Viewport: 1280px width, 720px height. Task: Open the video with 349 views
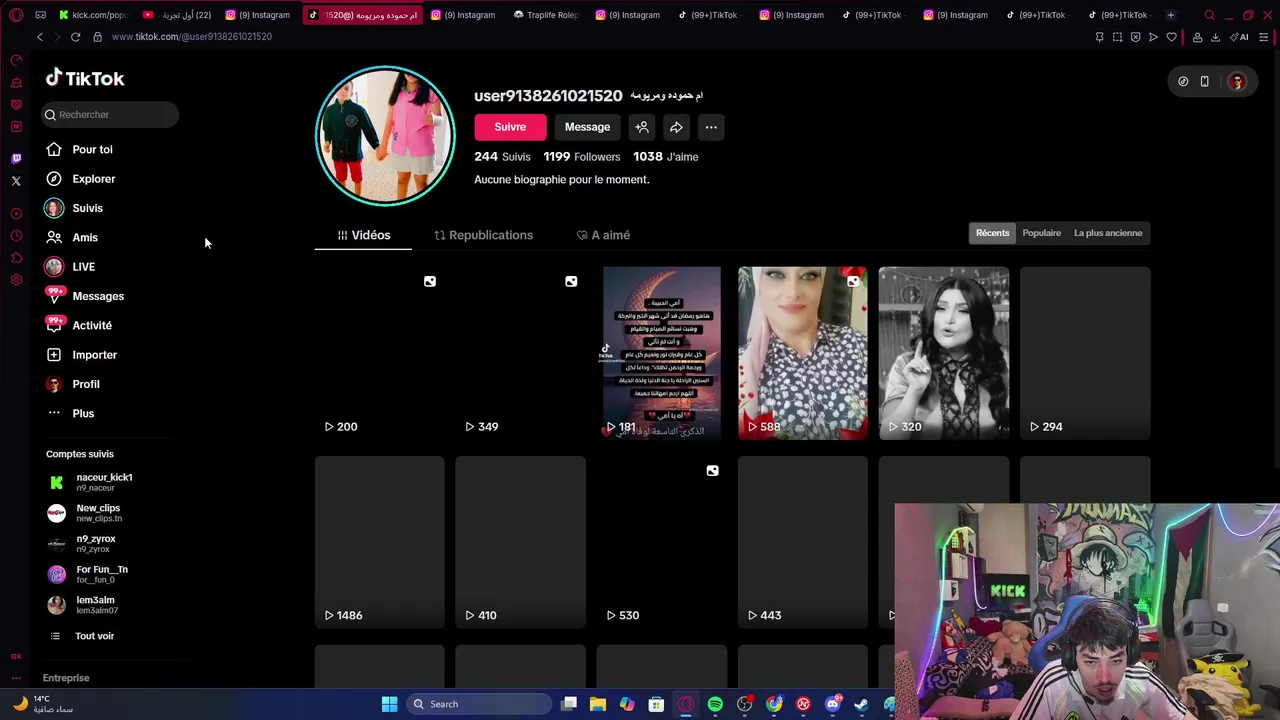coord(520,353)
